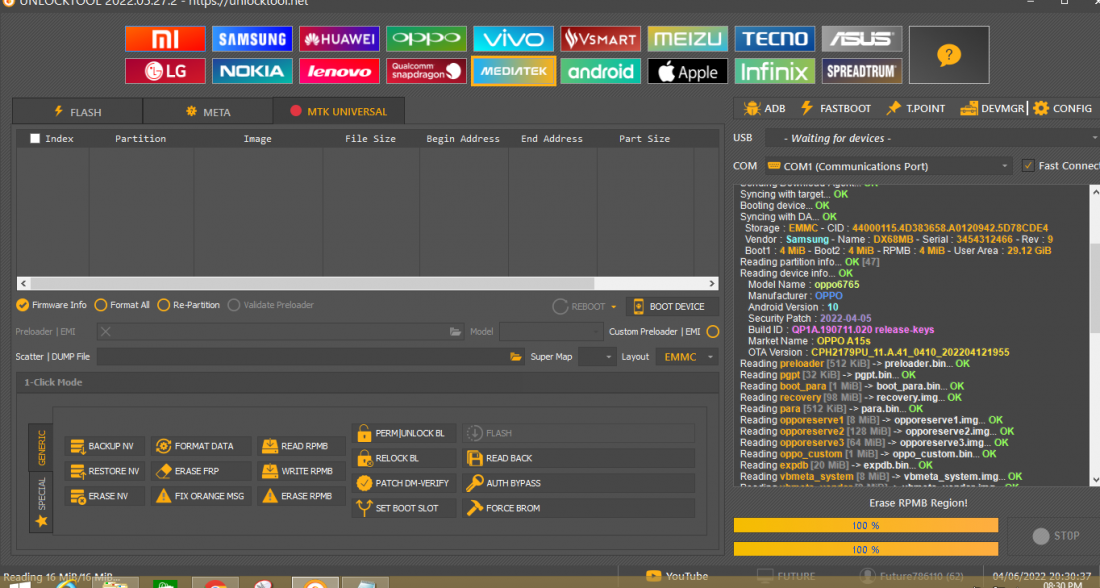Screen dimensions: 1100x588
Task: Pick the Meizu brand tile
Action: coord(688,39)
